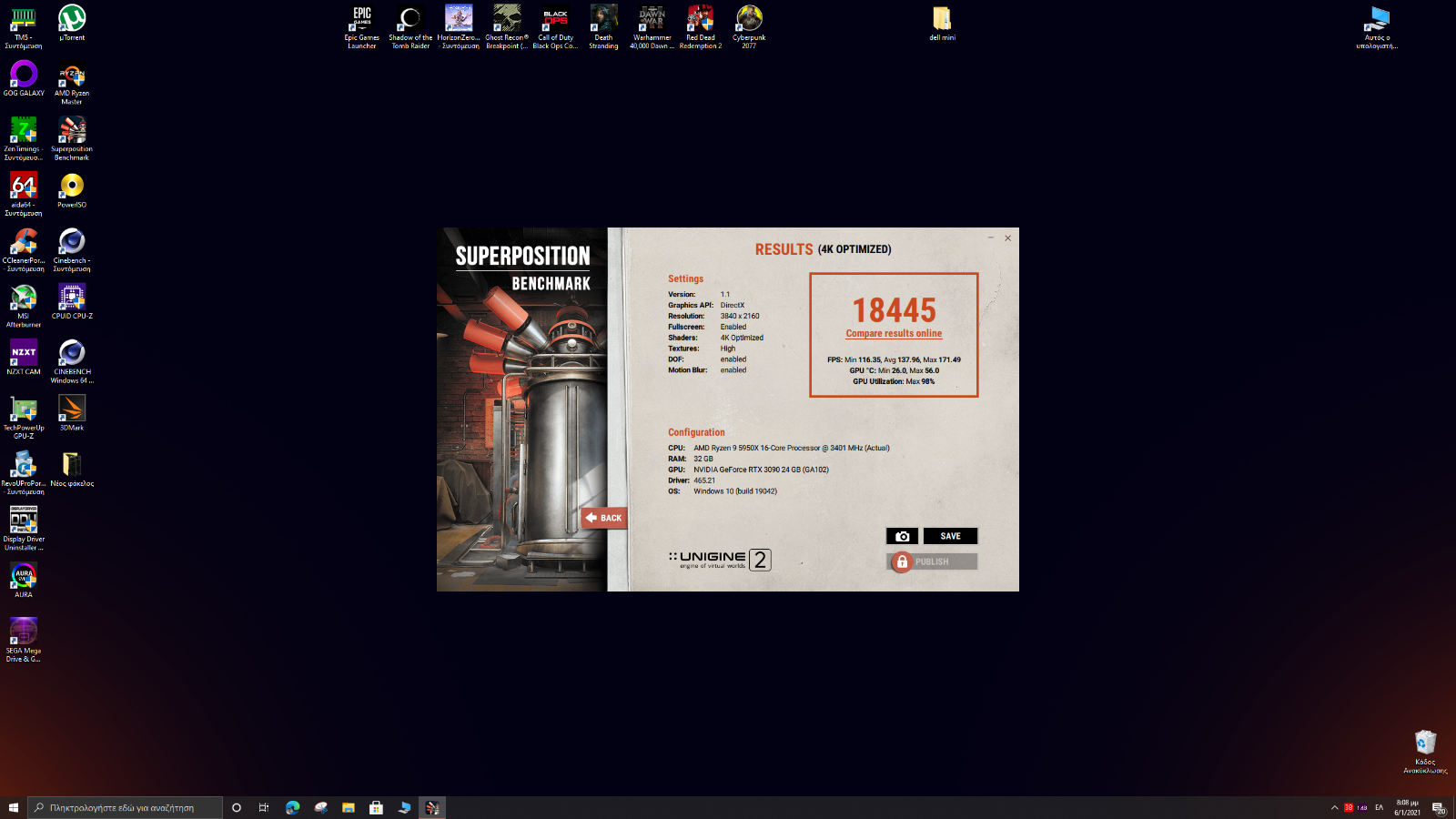This screenshot has height=819, width=1456.
Task: Open the TM5 shortcut desktop icon
Action: coord(24,26)
